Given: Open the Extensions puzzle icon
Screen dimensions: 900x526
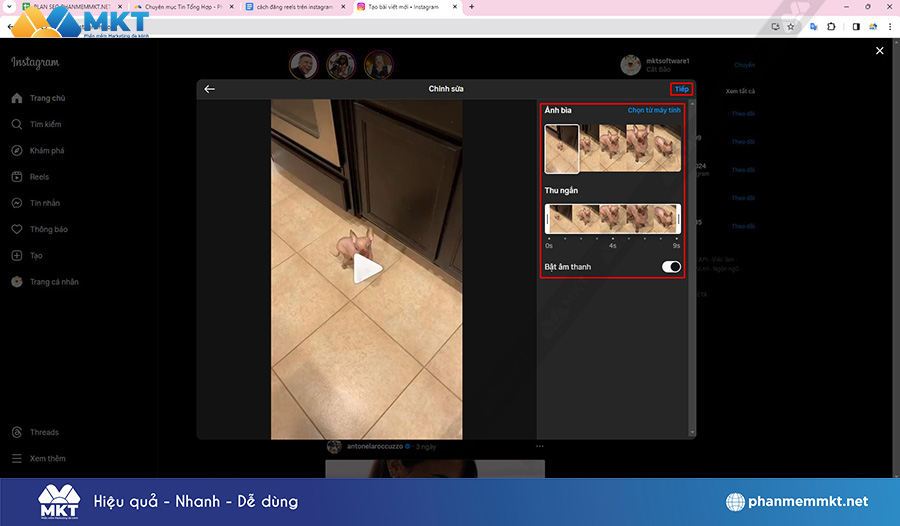Looking at the screenshot, I should coord(831,26).
